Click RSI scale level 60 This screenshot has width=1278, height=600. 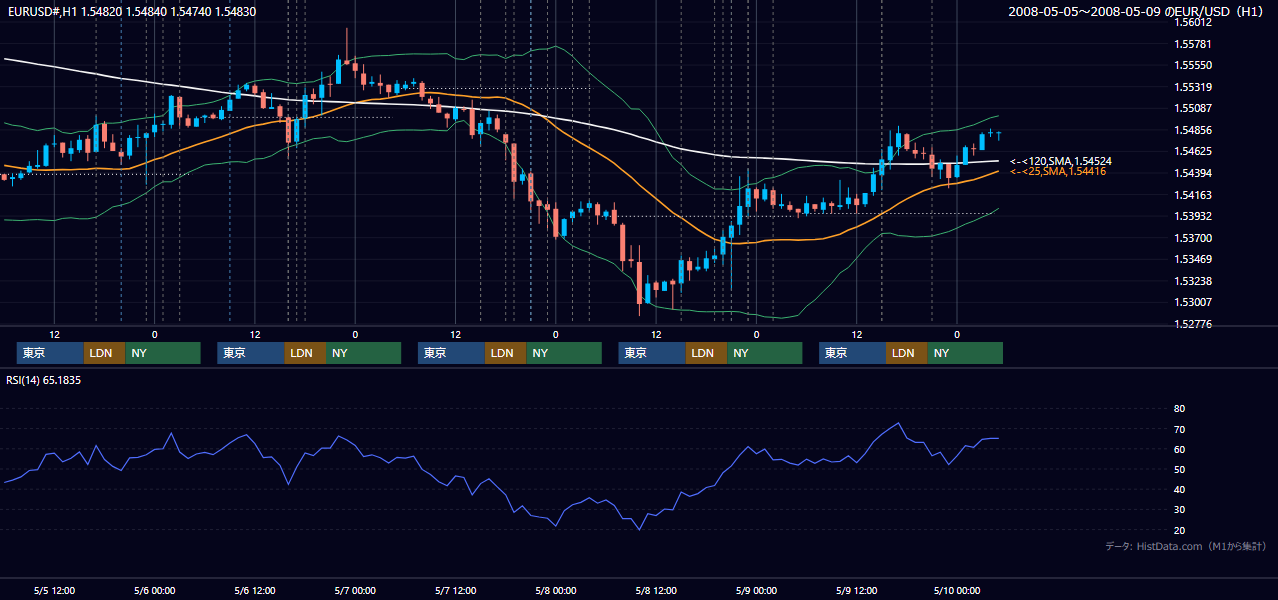click(1179, 449)
